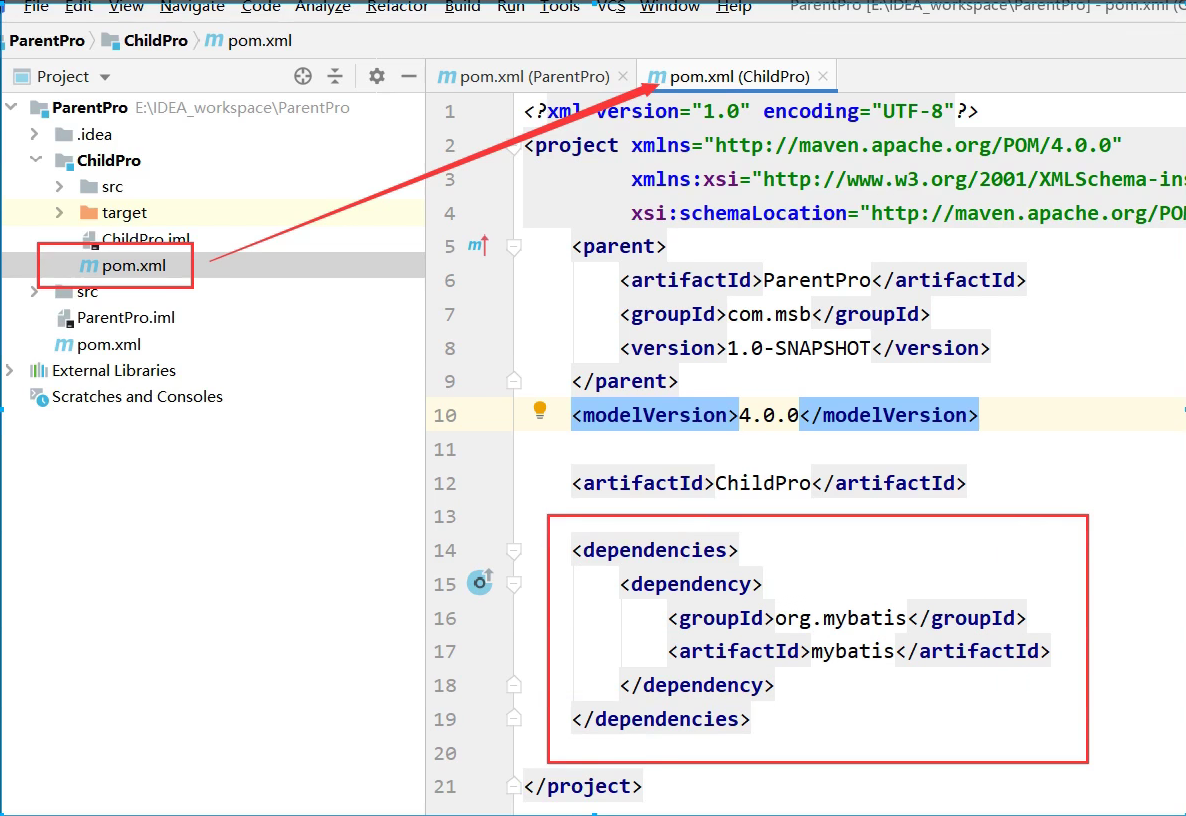Collapse the ChildPro module node
Image resolution: width=1186 pixels, height=816 pixels.
36,160
